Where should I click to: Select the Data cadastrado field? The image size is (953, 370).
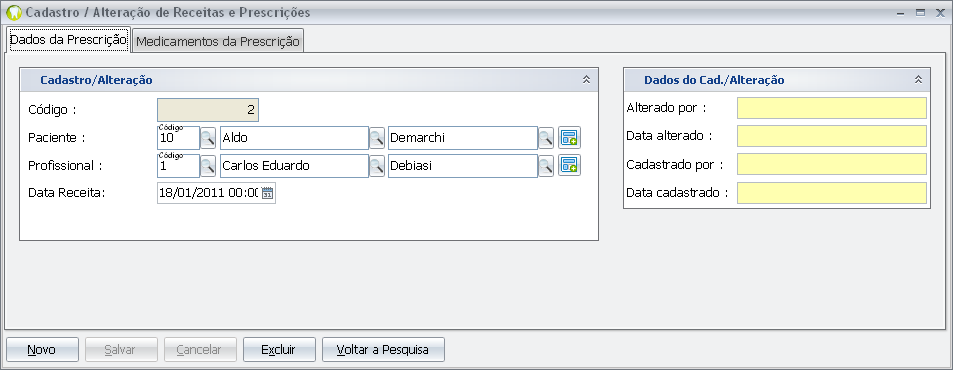831,193
